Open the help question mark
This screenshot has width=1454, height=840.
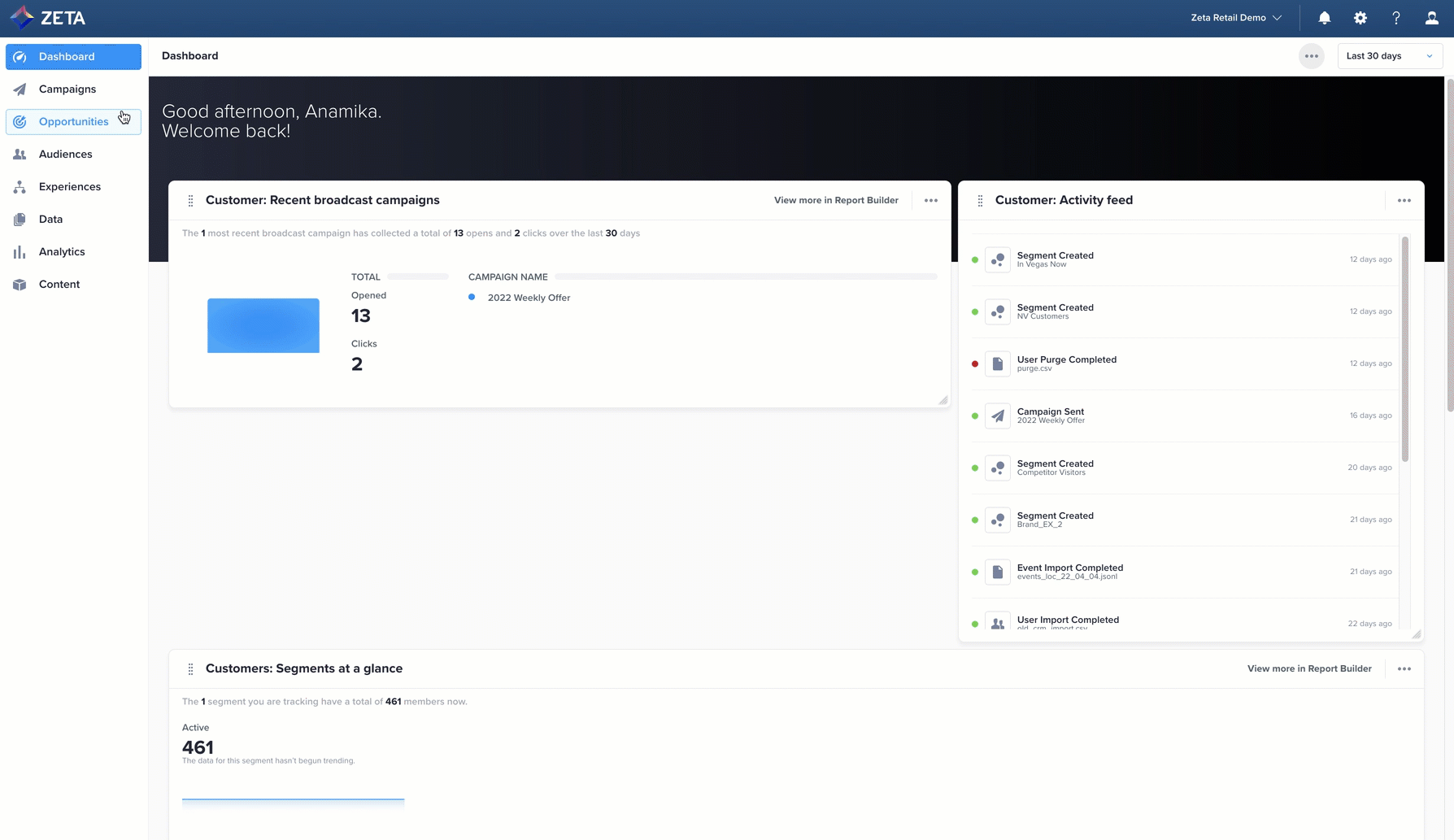pyautogui.click(x=1396, y=18)
